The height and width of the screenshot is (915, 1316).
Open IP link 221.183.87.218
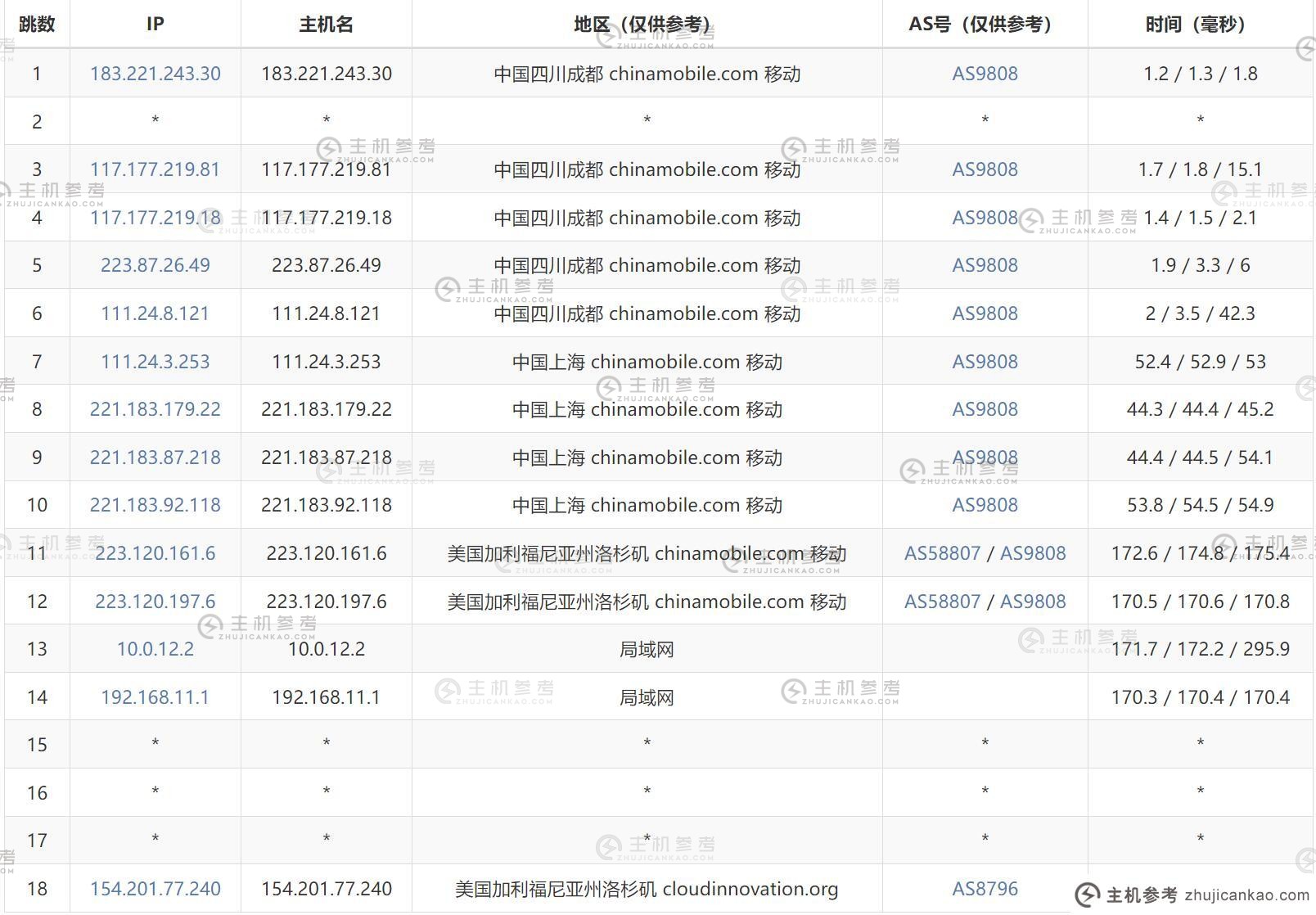coord(155,457)
